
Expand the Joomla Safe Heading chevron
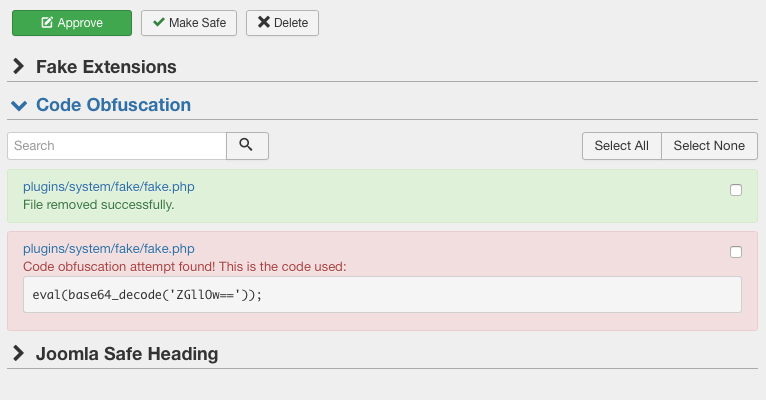pos(18,354)
